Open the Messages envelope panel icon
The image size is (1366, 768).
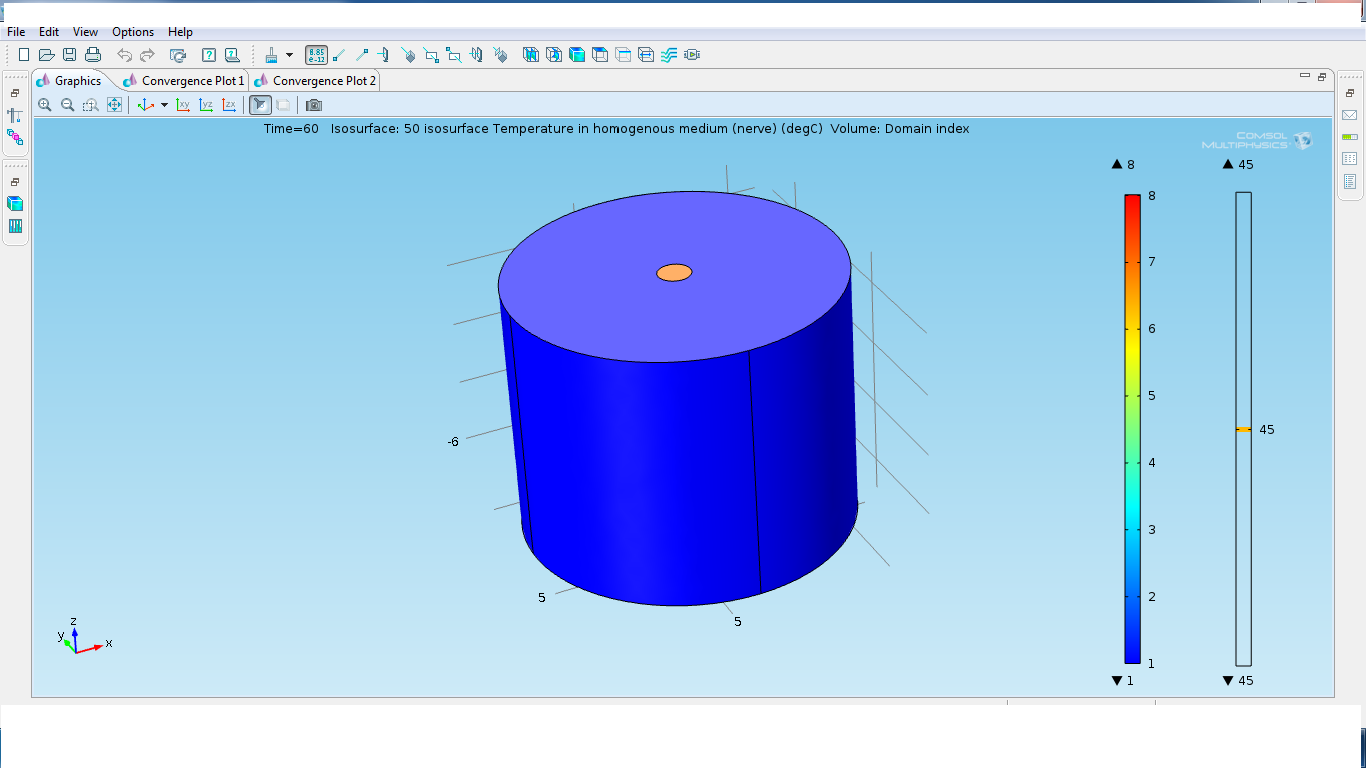pos(1349,115)
